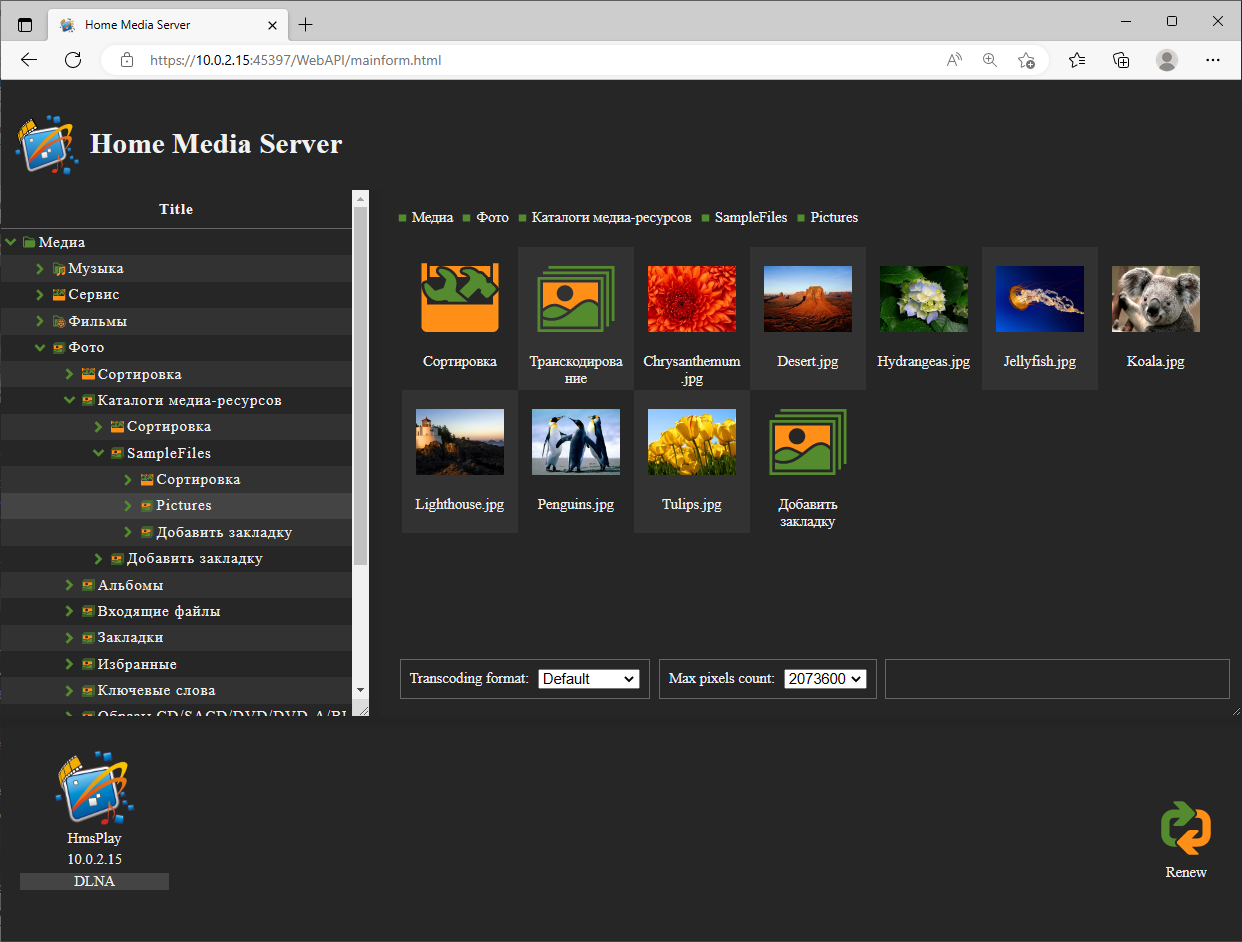Open the Сортировка tools icon in grid
Image resolution: width=1242 pixels, height=942 pixels.
460,298
